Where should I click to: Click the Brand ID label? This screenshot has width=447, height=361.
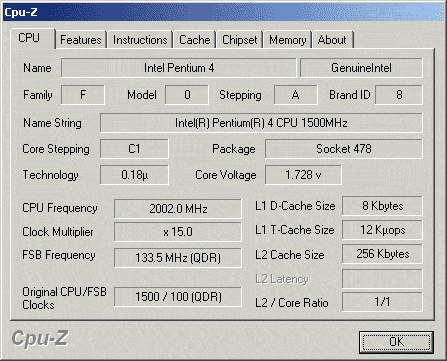coord(350,95)
